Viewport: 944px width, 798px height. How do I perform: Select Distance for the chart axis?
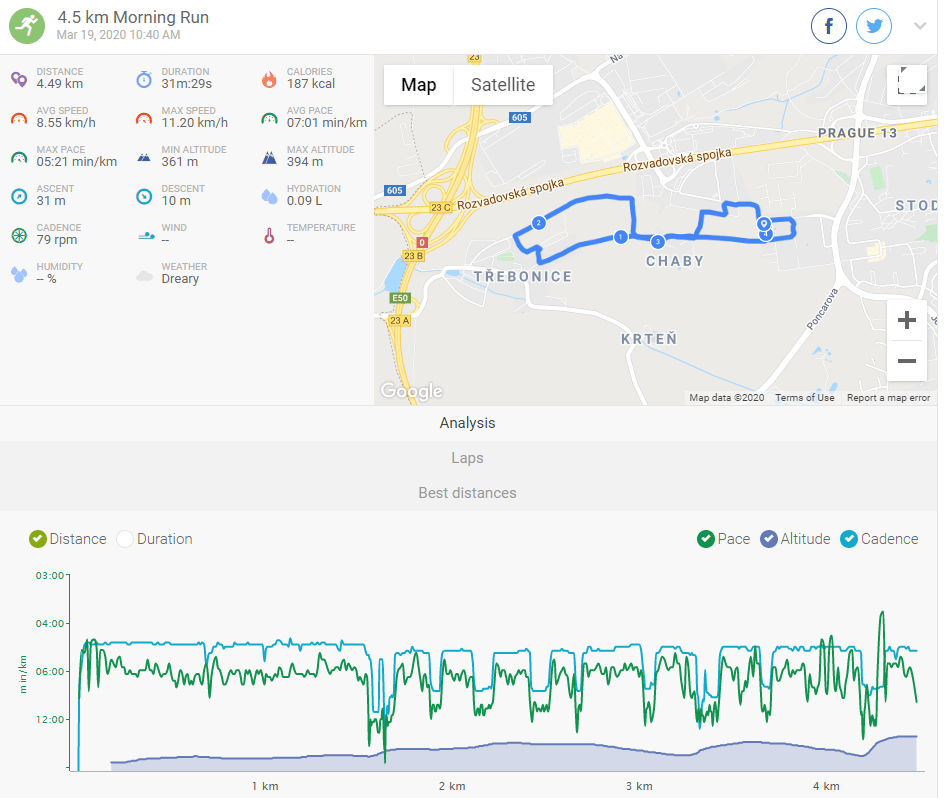click(x=39, y=539)
